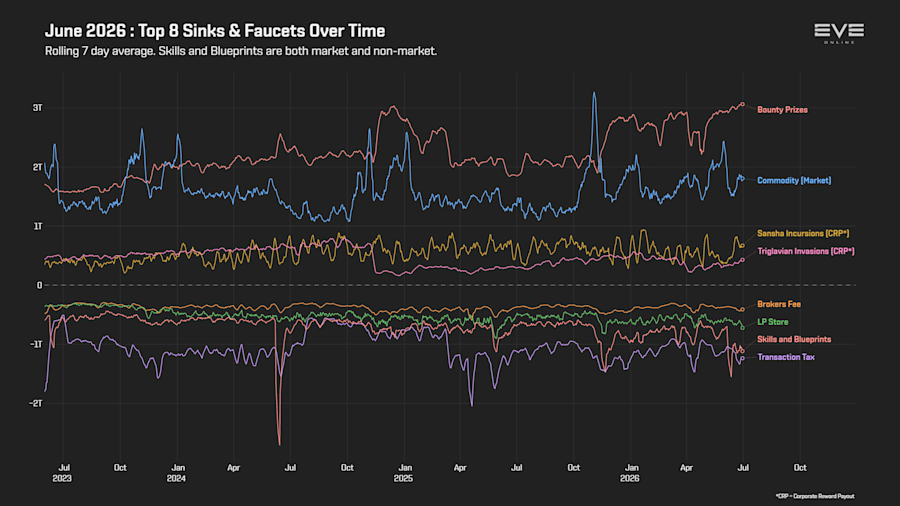Image resolution: width=900 pixels, height=506 pixels.
Task: Click the 'Jan 2026' x-axis label
Action: (x=630, y=473)
